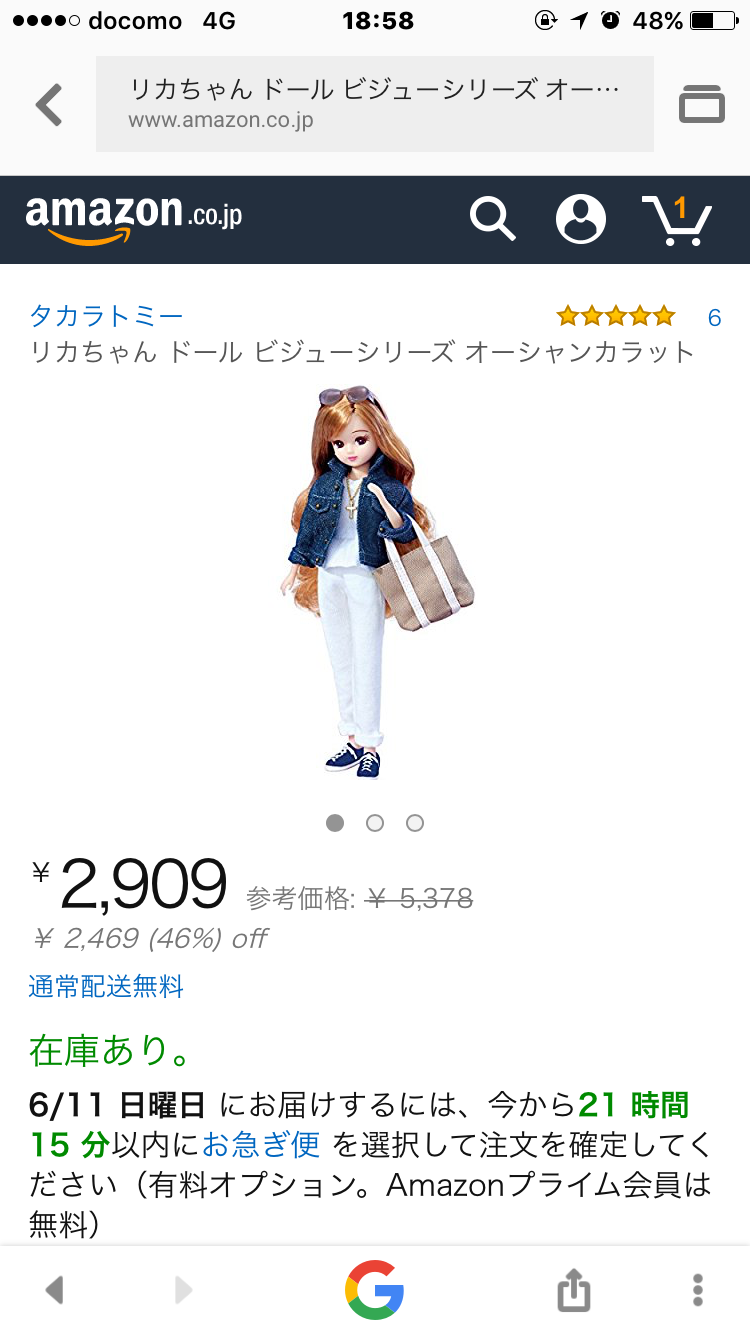Tap the Licca doll product image

pos(376,582)
